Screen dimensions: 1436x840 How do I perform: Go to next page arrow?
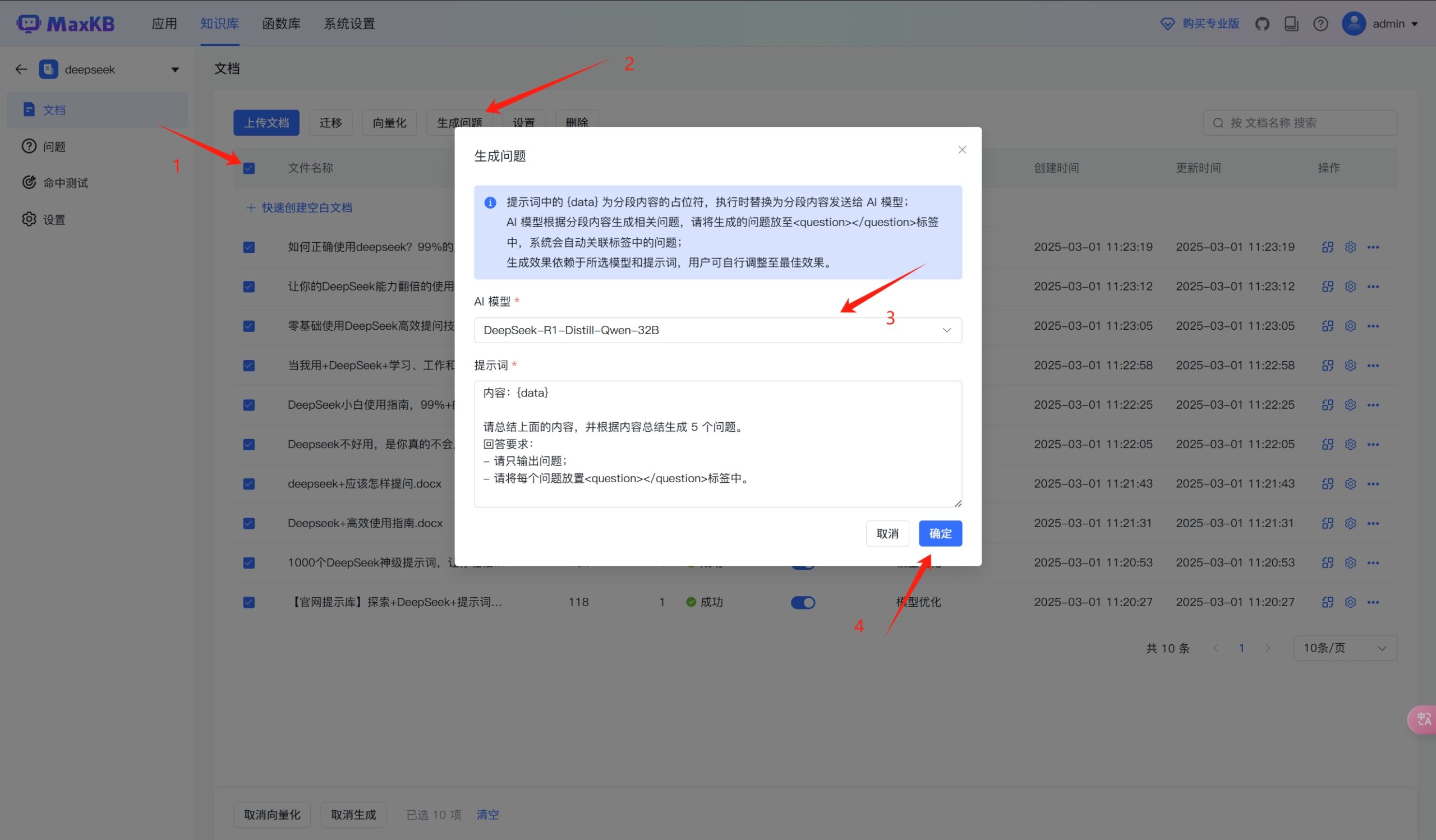tap(1267, 648)
